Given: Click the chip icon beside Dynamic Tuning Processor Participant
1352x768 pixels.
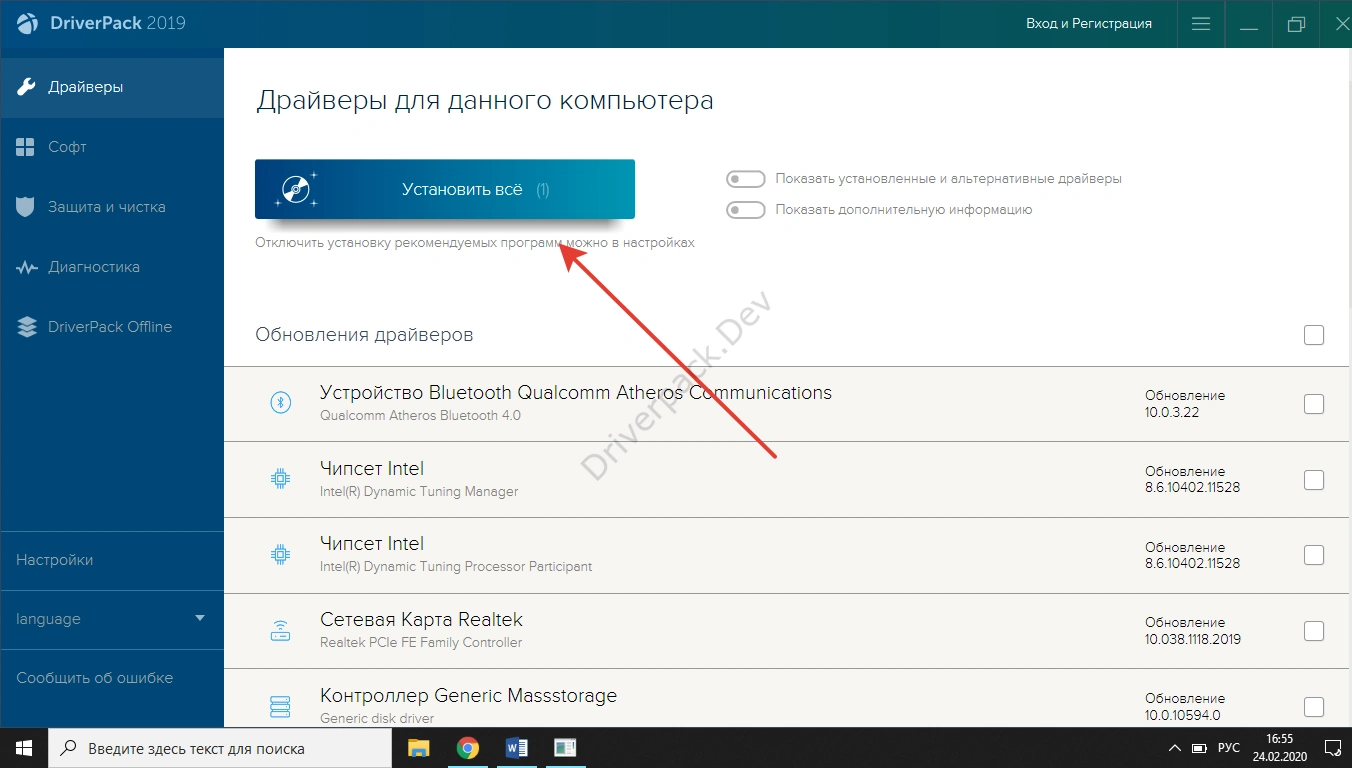Looking at the screenshot, I should (x=281, y=554).
